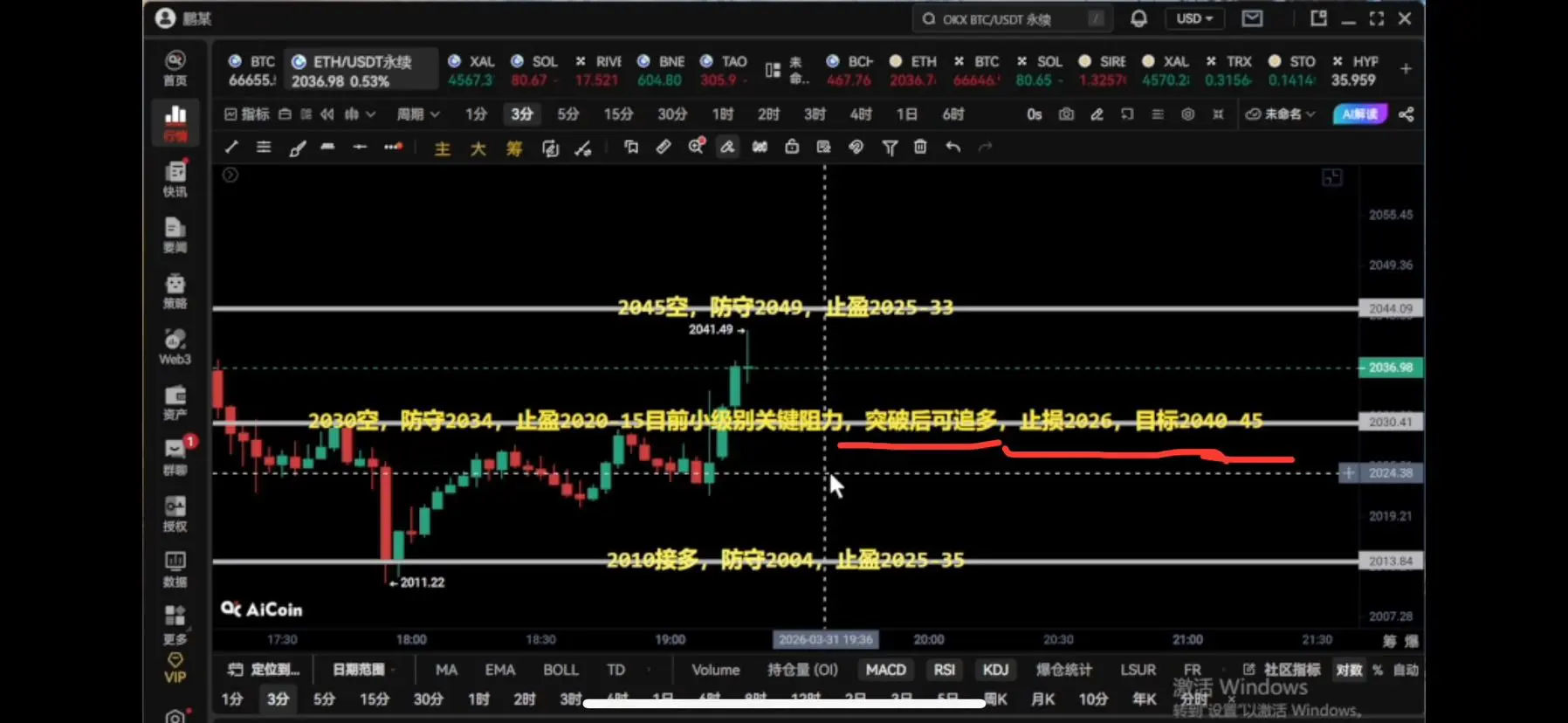
Task: Expand the 未命名 layout dropdown
Action: (x=1280, y=114)
